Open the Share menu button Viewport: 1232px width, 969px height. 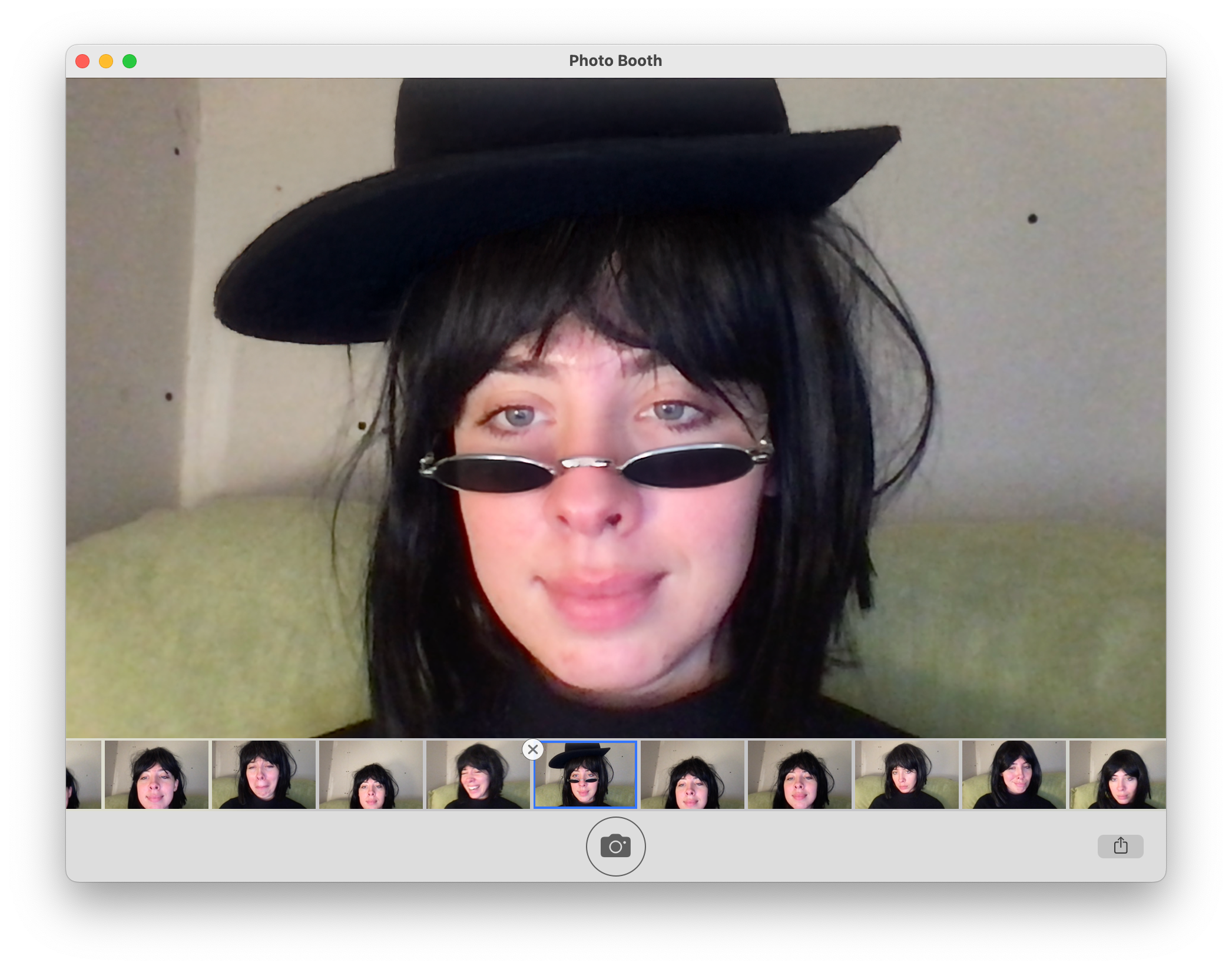click(1120, 846)
